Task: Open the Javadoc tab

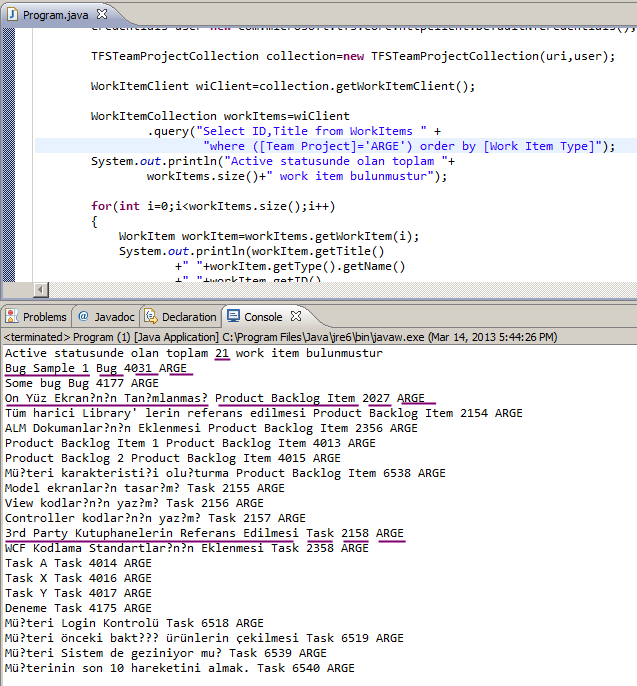Action: tap(114, 316)
